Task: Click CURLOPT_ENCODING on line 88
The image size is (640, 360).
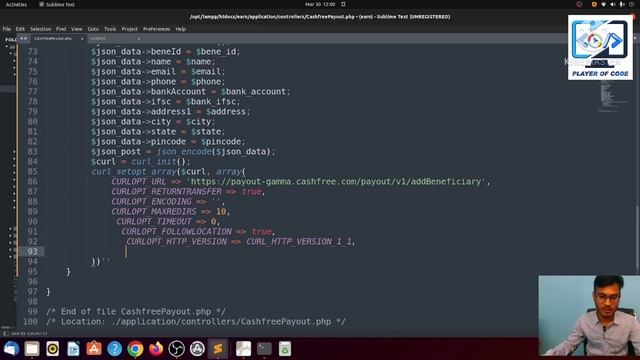Action: (151, 202)
